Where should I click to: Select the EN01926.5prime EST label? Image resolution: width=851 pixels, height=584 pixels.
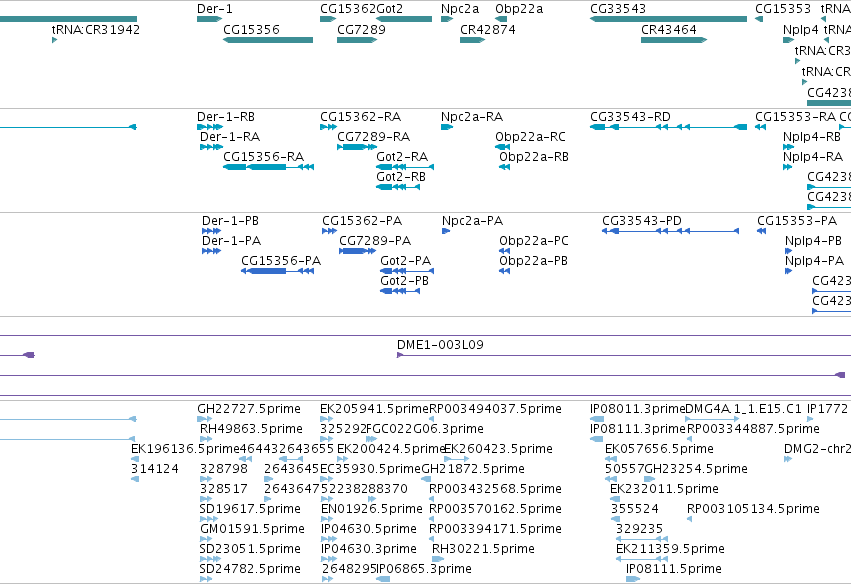372,509
